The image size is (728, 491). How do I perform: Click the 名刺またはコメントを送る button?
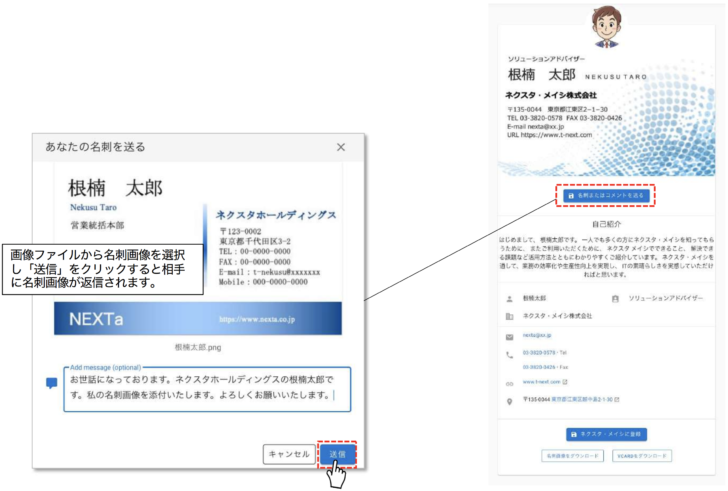(x=606, y=195)
